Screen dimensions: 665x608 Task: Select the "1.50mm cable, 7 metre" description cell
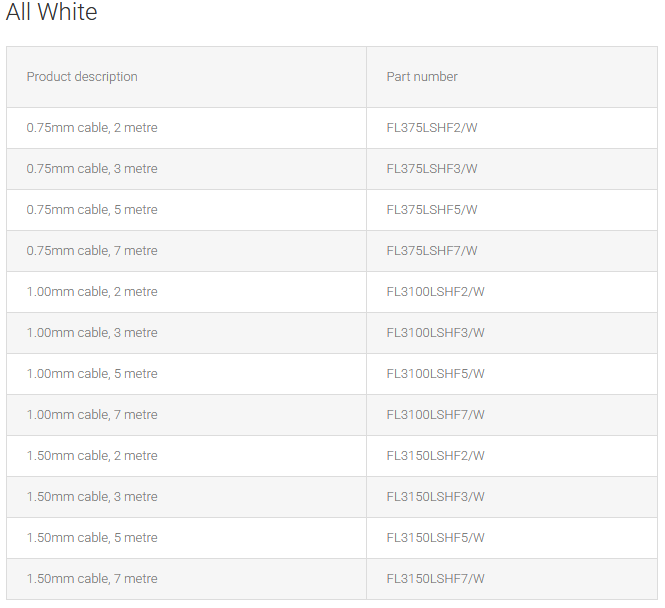click(x=92, y=579)
